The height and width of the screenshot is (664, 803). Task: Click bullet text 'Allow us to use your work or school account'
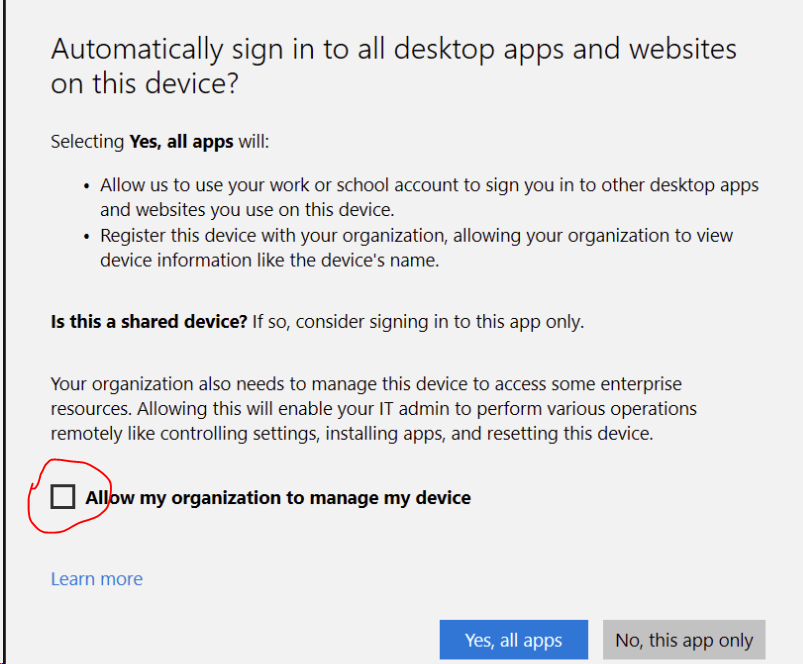429,197
